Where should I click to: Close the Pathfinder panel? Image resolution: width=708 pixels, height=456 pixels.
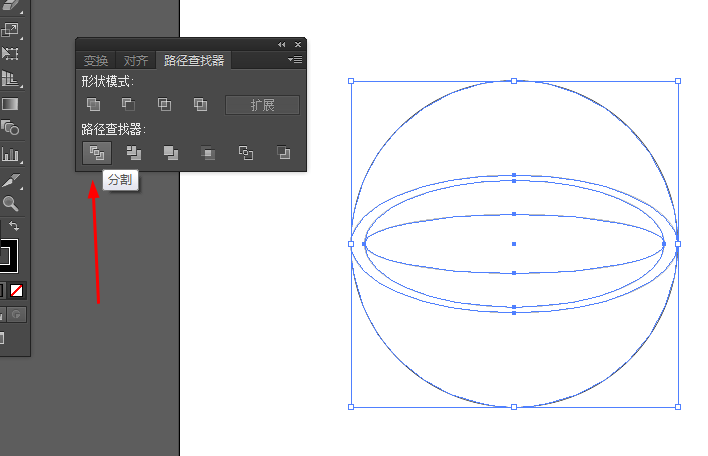coord(298,44)
